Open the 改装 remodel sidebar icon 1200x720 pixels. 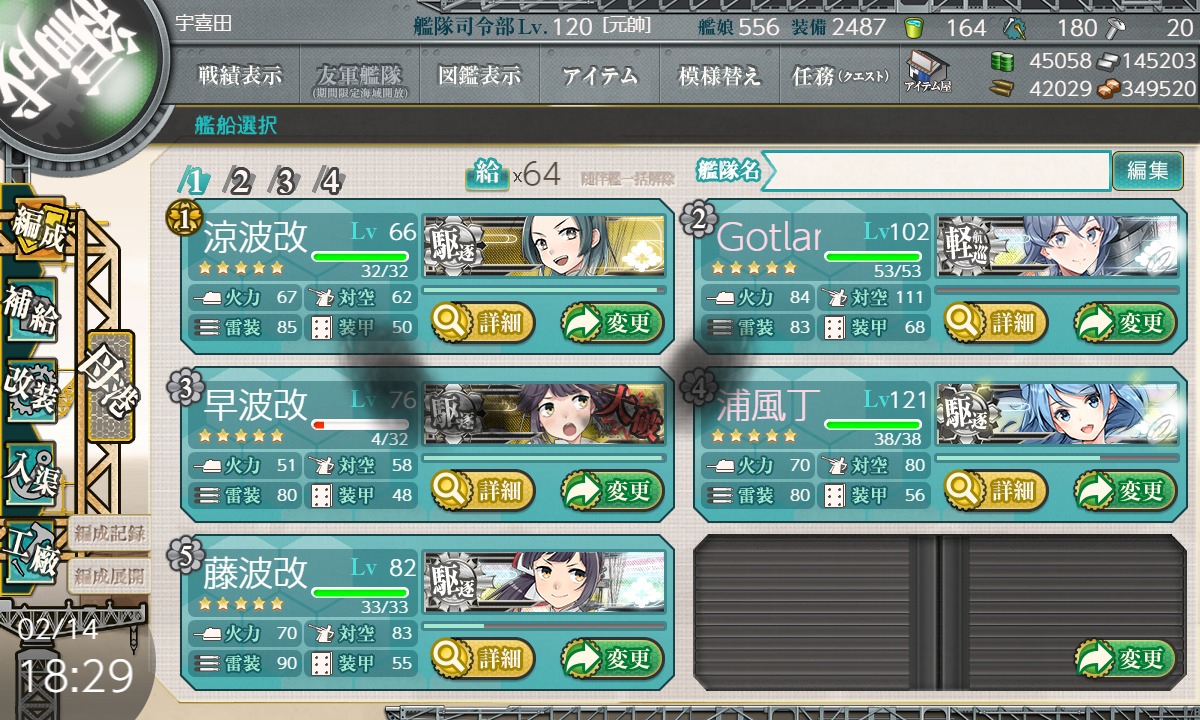coord(31,392)
